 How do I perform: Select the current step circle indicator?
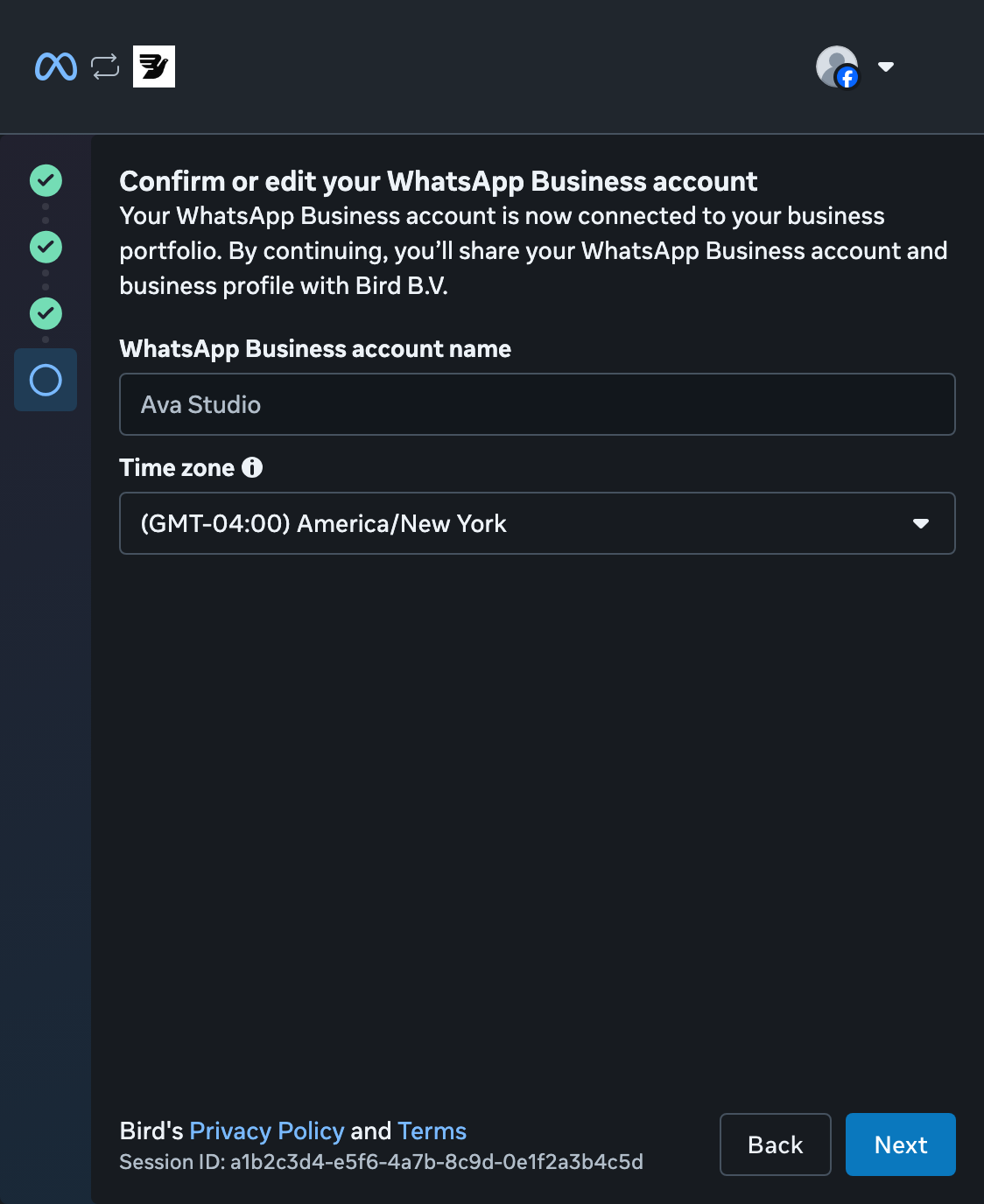pyautogui.click(x=46, y=380)
